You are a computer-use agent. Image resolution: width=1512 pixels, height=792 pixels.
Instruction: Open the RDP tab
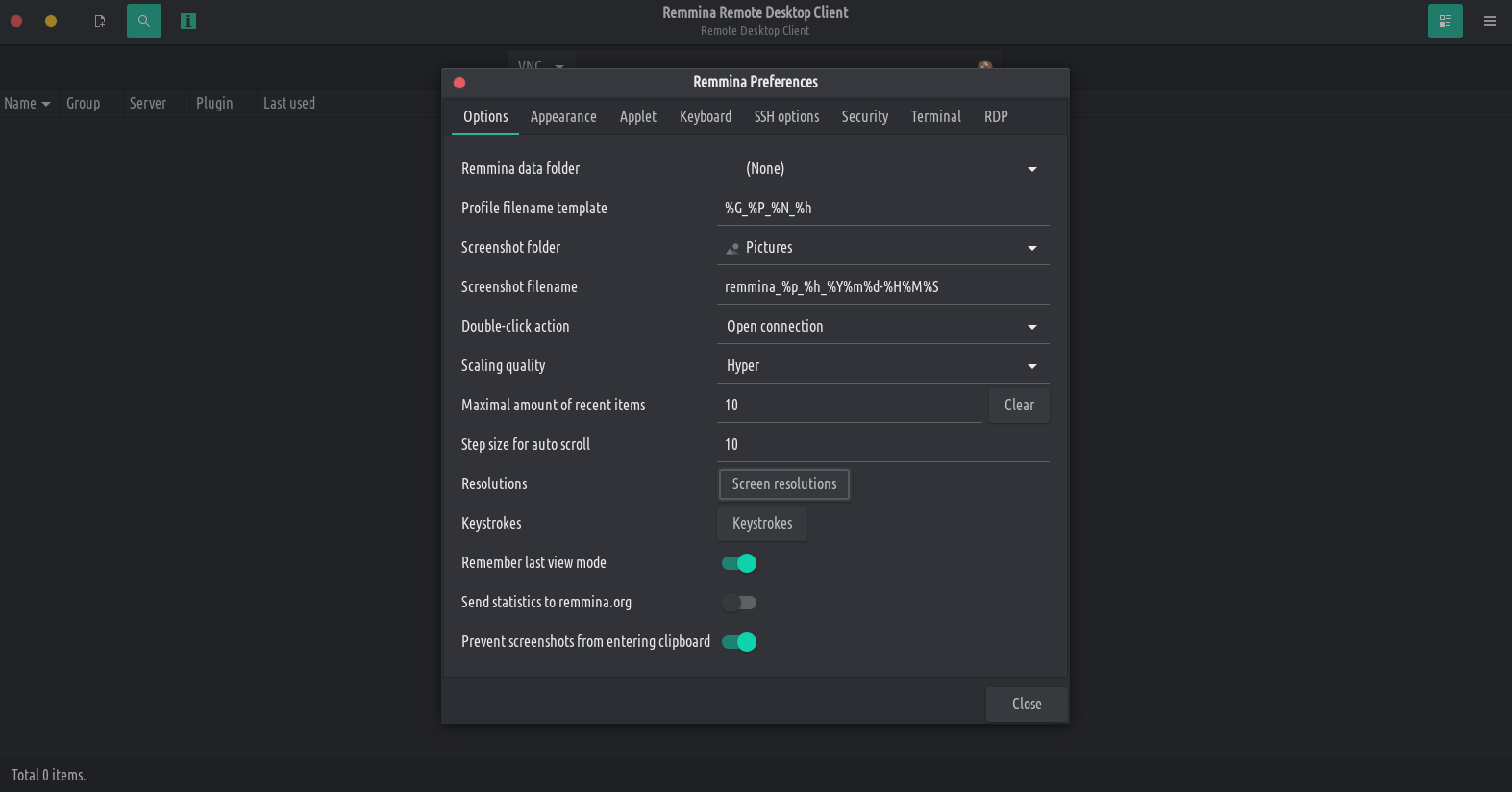(x=996, y=116)
